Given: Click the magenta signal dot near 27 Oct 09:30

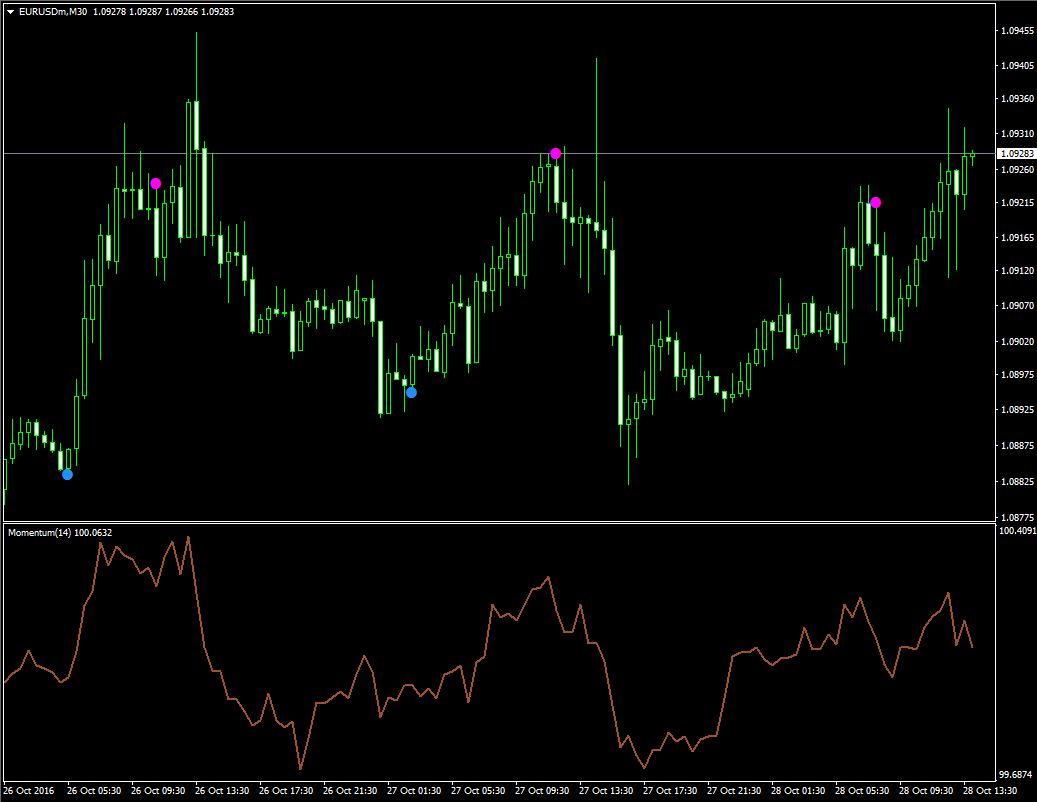Looking at the screenshot, I should 556,153.
